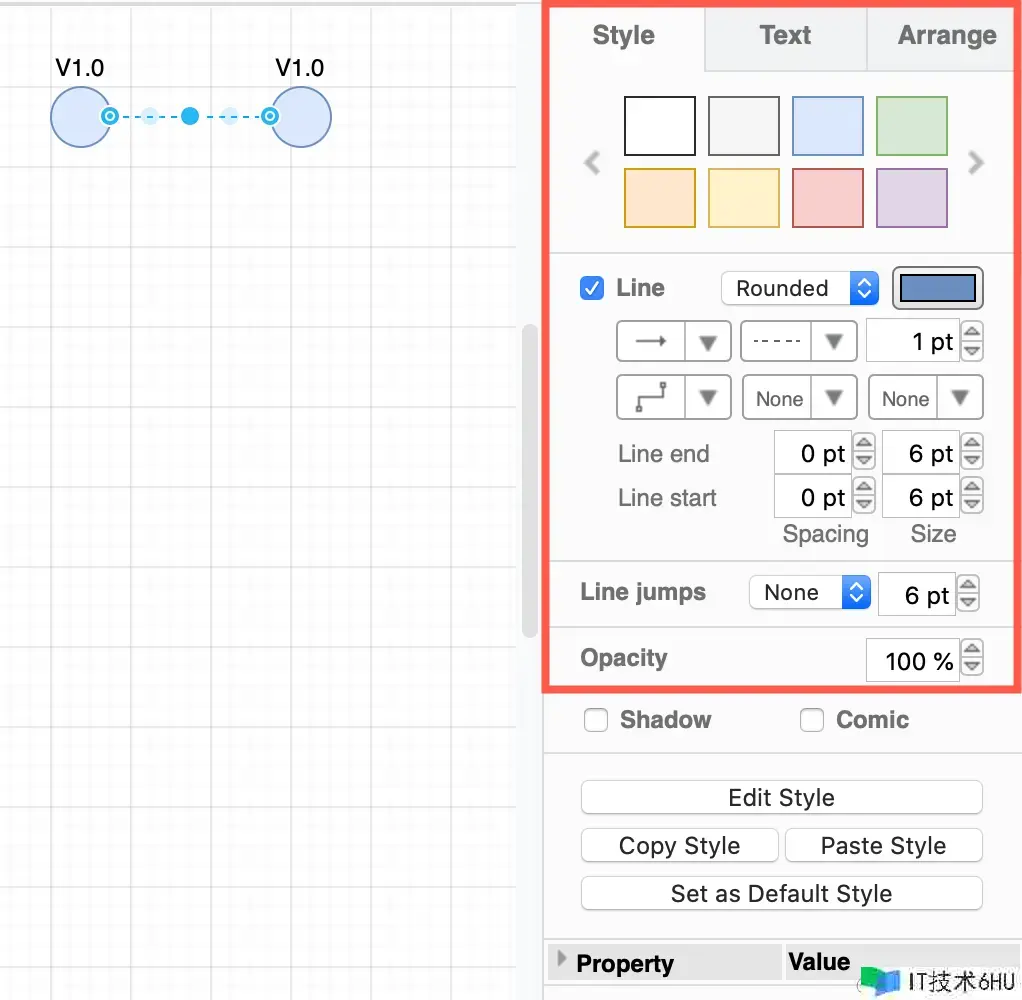
Task: Expand the Property section triangle
Action: 562,960
